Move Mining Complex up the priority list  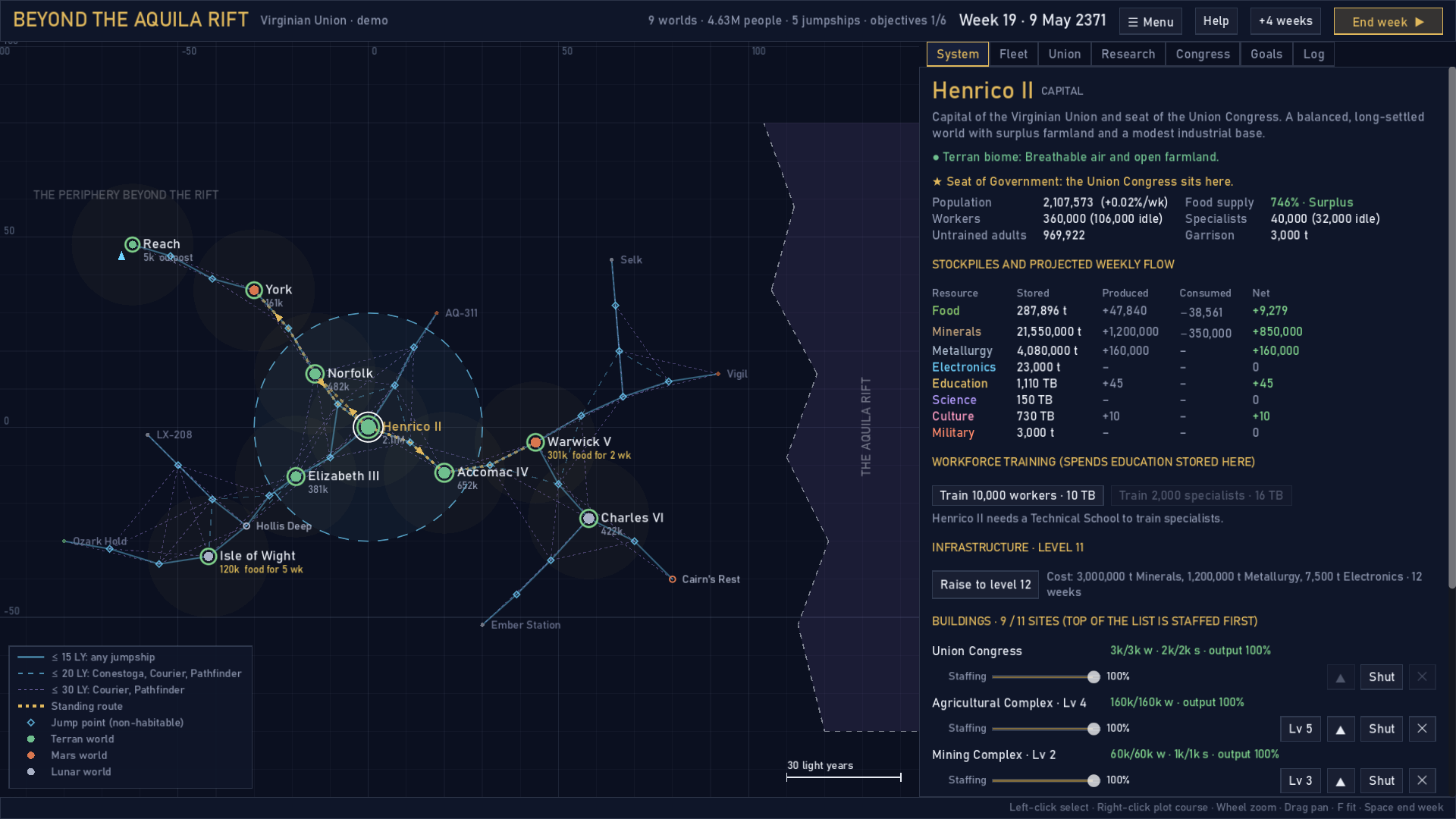coord(1340,781)
